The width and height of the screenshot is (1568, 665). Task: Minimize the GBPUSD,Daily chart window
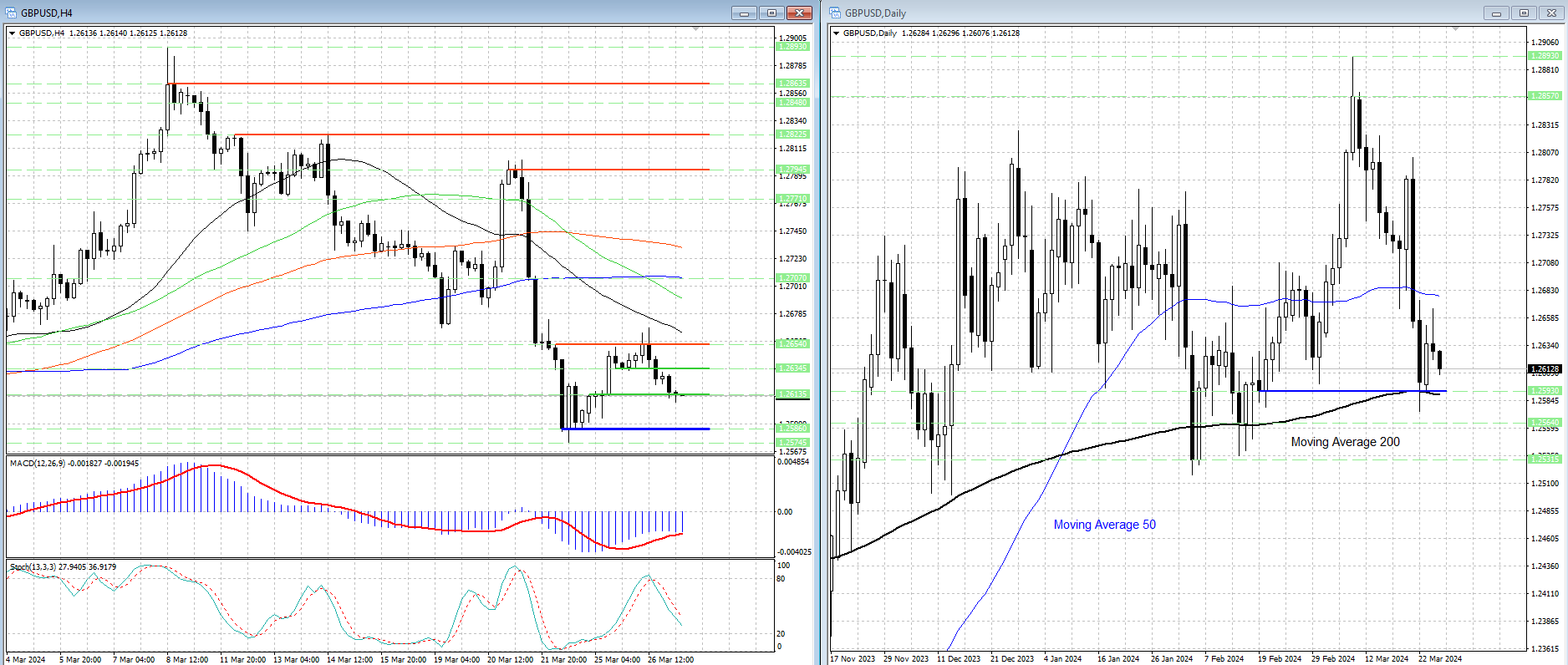point(1496,13)
